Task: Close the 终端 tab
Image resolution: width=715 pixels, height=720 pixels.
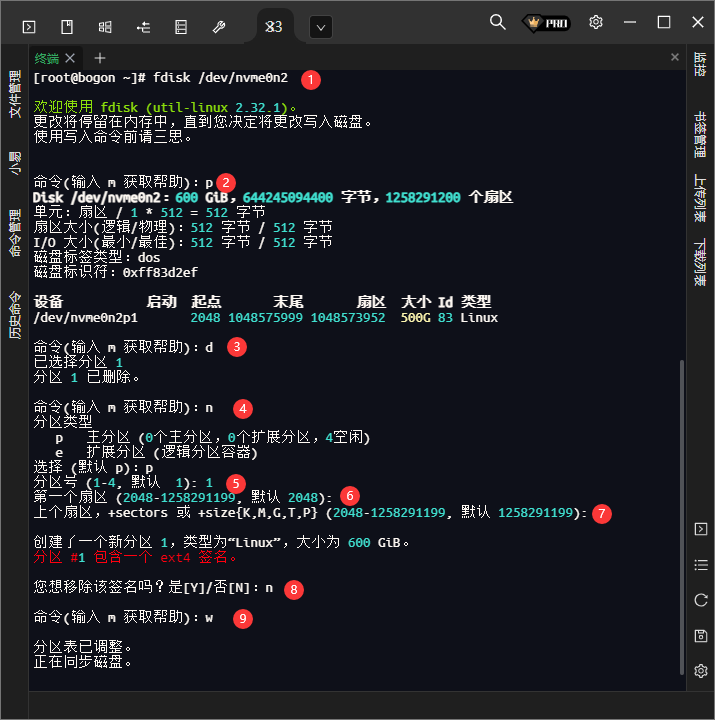Action: pyautogui.click(x=70, y=58)
